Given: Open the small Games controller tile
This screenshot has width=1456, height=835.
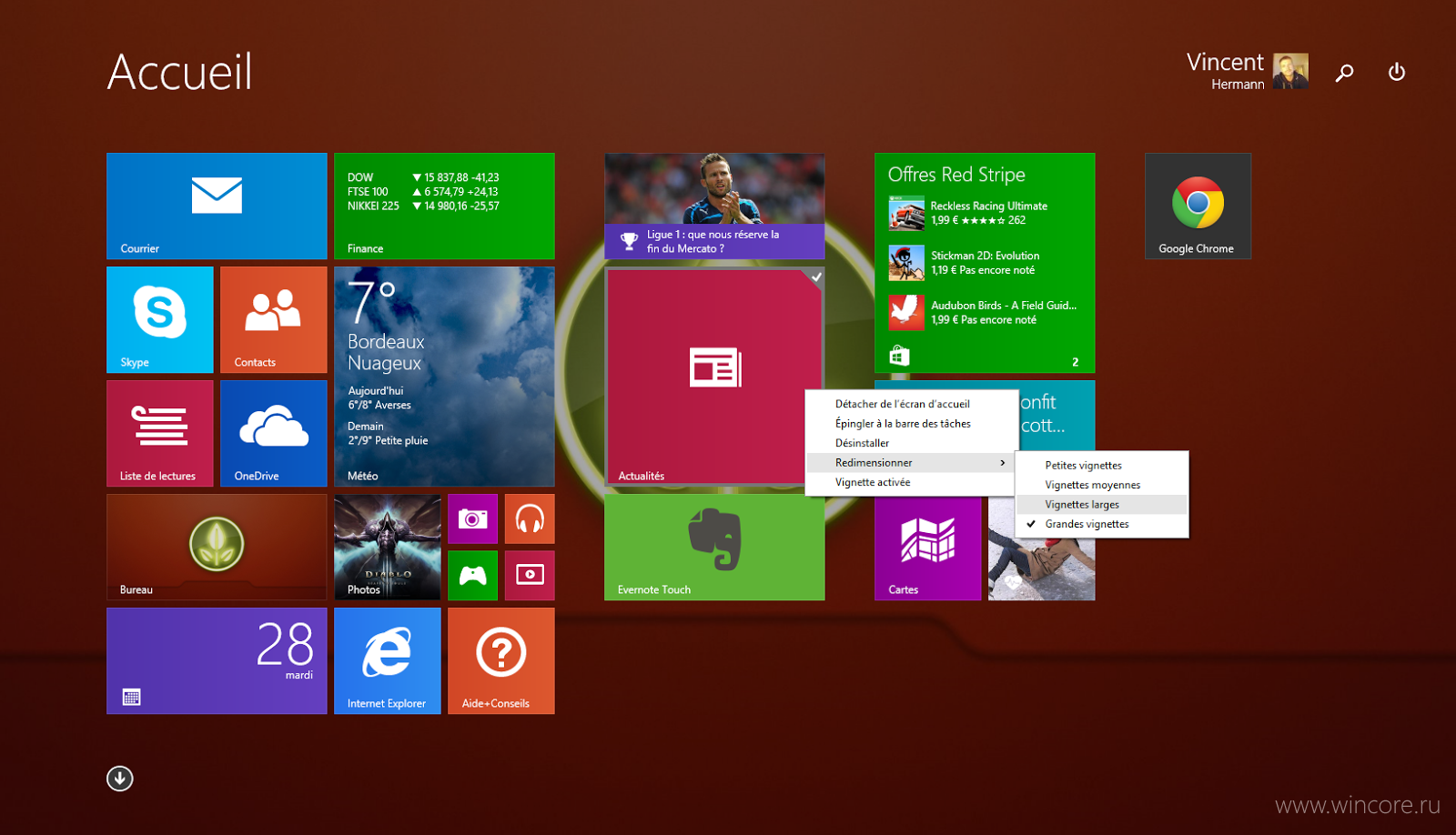Looking at the screenshot, I should [x=472, y=575].
